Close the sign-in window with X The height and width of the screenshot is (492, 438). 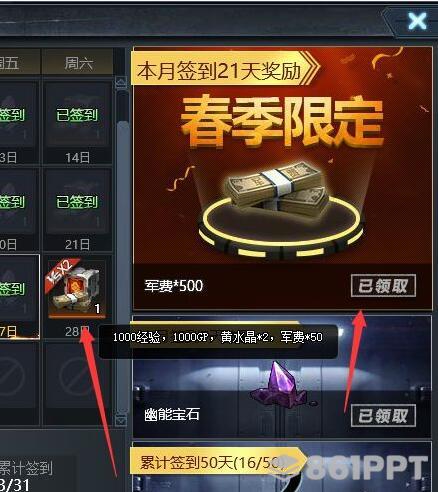[x=418, y=21]
